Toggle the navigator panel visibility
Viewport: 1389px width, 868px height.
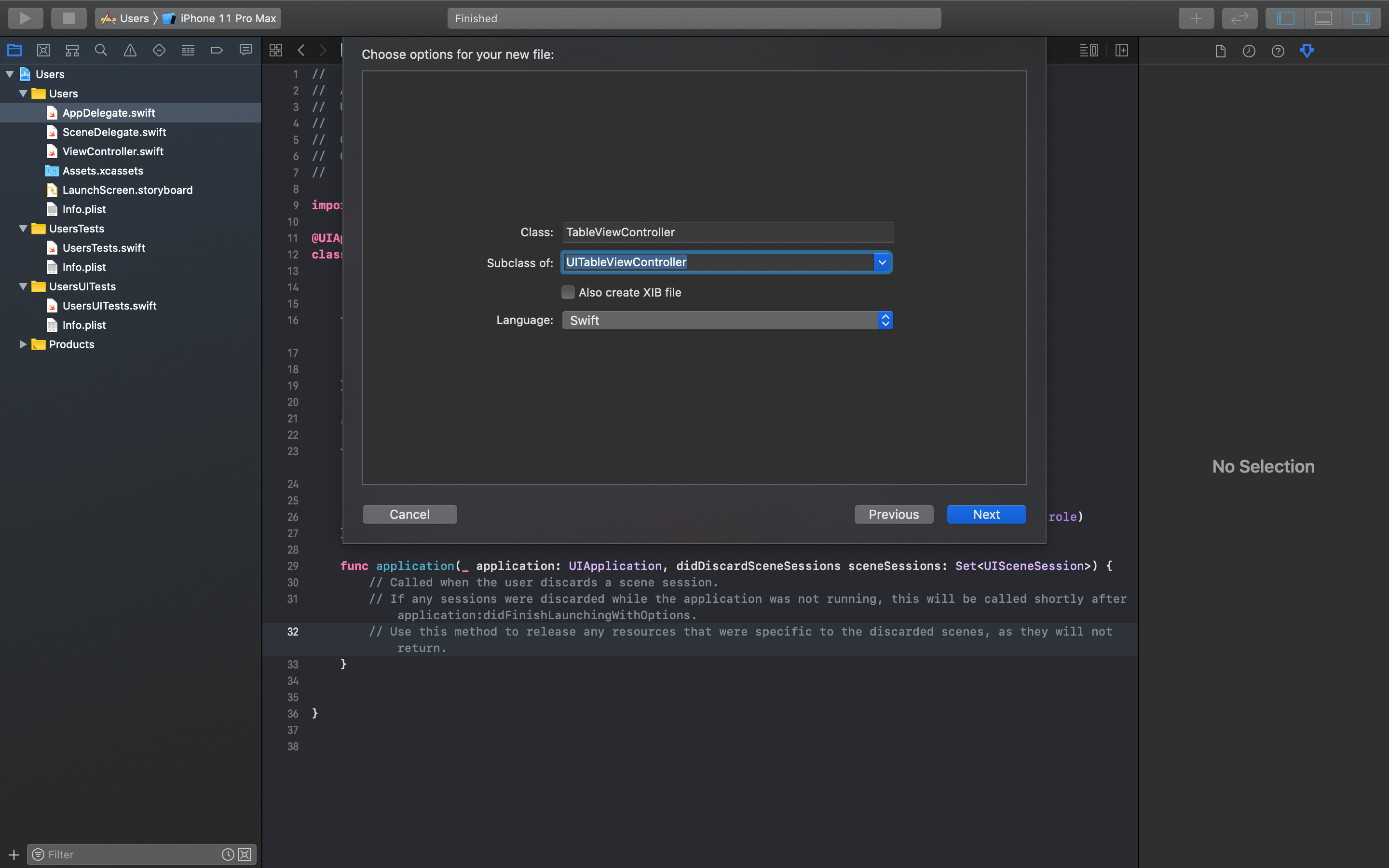pos(1285,18)
